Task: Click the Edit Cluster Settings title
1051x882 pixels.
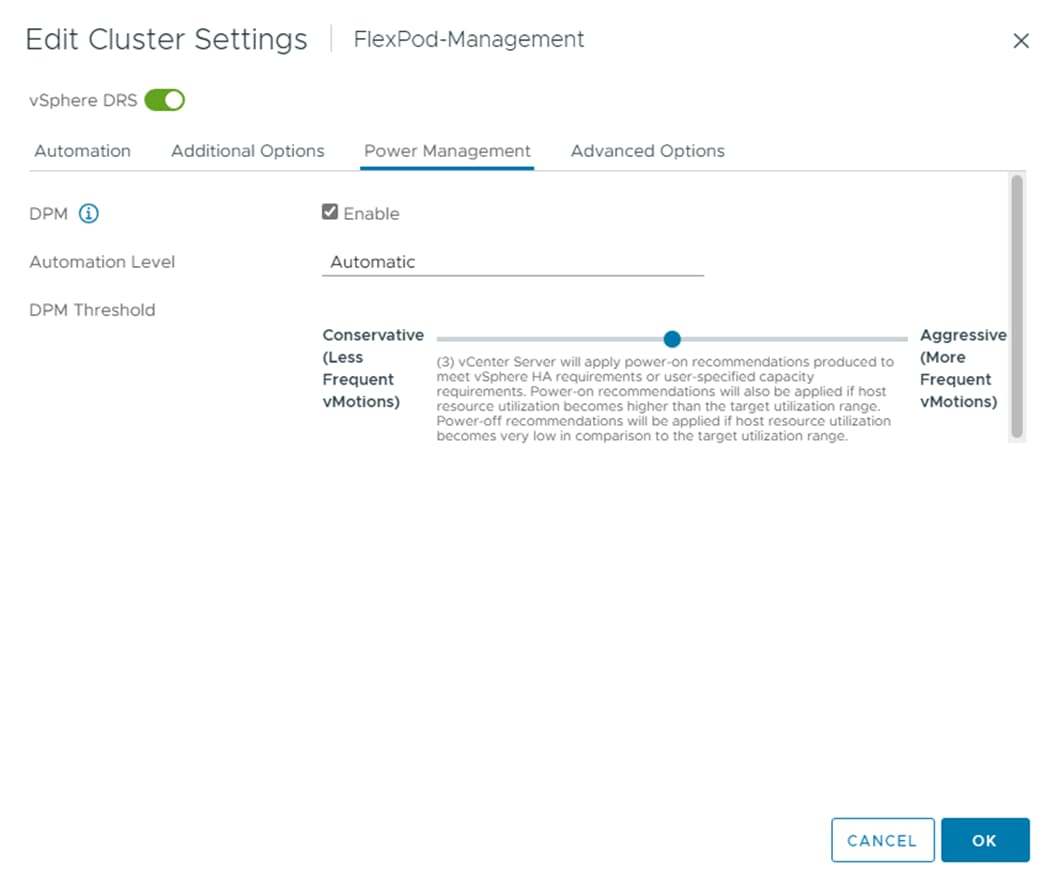Action: (x=166, y=39)
